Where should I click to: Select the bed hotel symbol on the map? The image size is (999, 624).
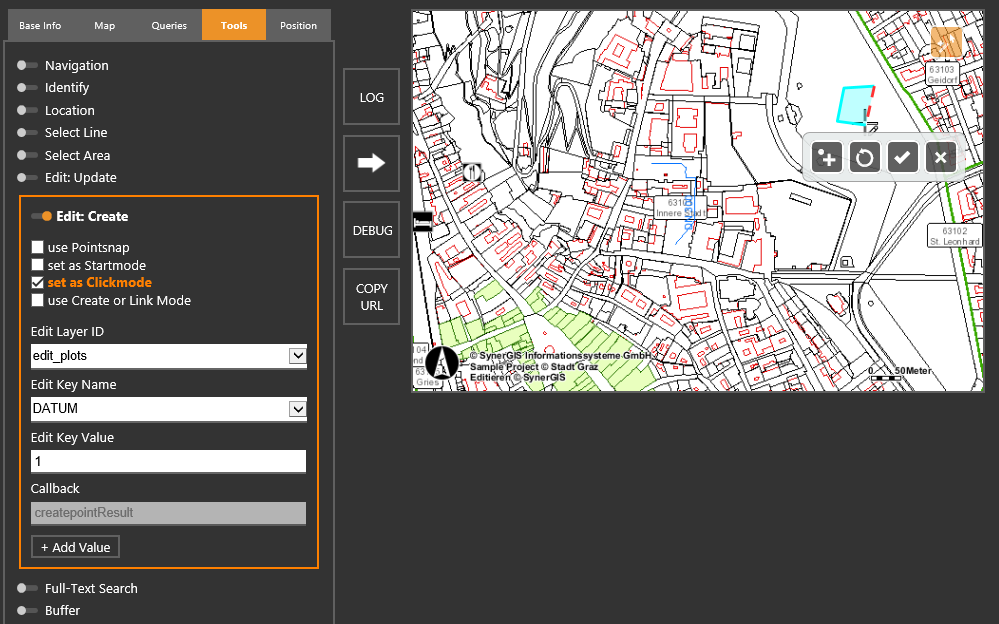point(422,221)
